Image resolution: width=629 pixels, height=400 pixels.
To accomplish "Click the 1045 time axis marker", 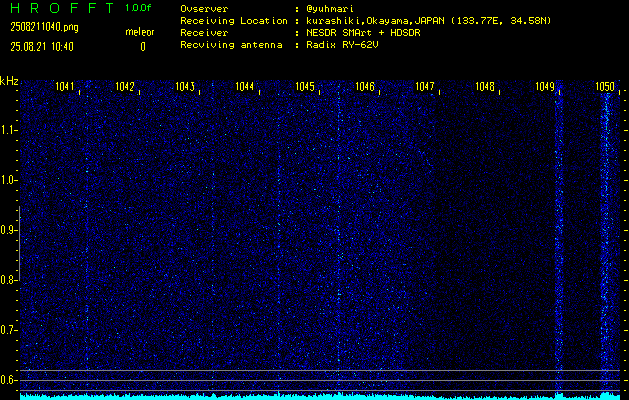I will click(x=305, y=86).
